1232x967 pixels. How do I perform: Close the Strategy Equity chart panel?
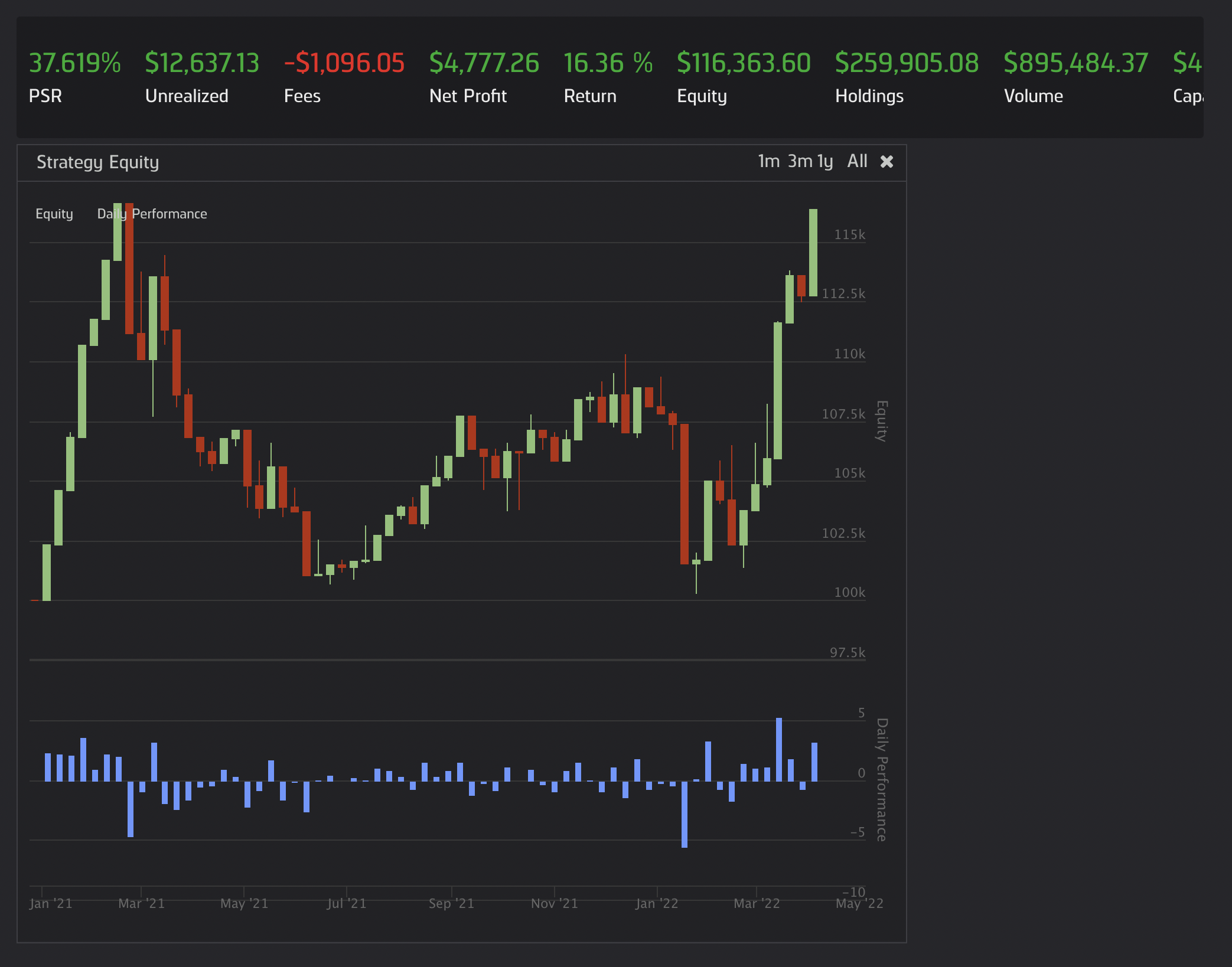tap(886, 162)
